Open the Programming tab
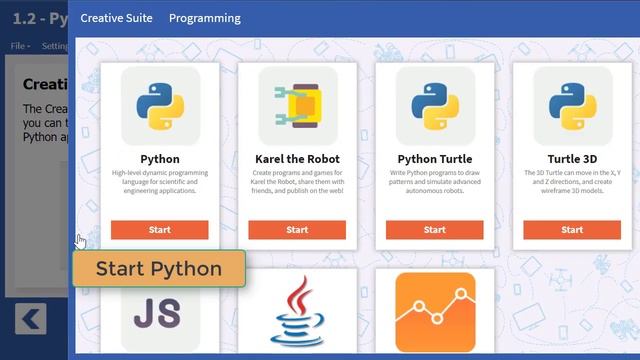The width and height of the screenshot is (640, 360). coord(205,18)
